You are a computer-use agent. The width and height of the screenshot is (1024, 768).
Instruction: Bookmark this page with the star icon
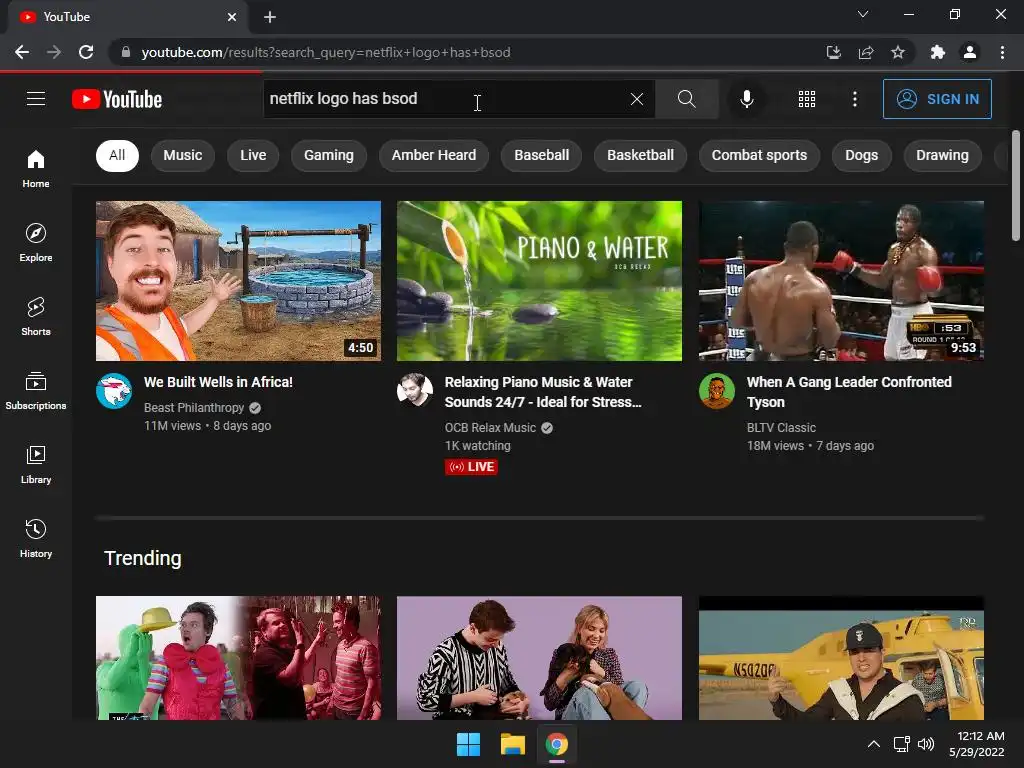click(898, 52)
